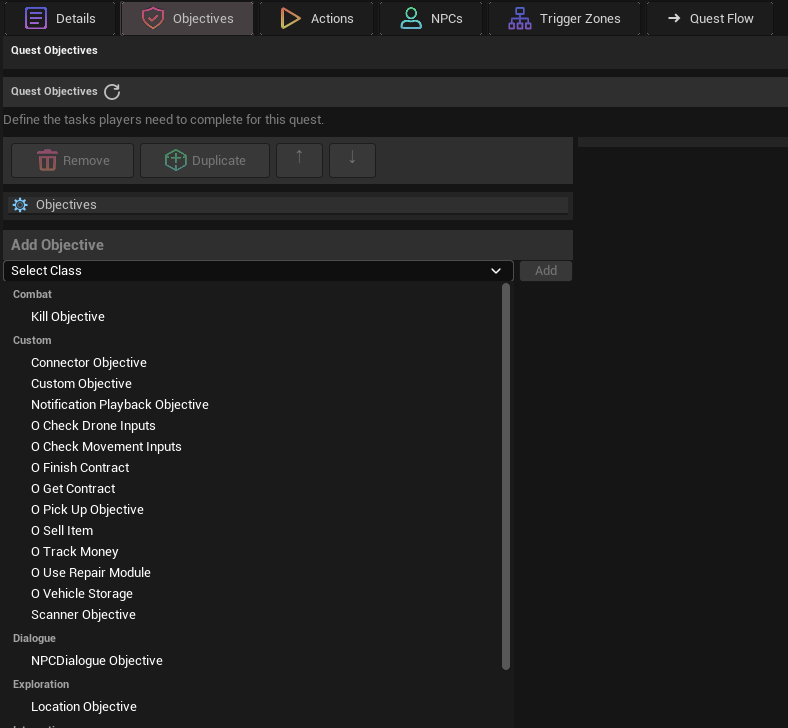Image resolution: width=788 pixels, height=728 pixels.
Task: Pick O Track Money
Action: pos(74,552)
